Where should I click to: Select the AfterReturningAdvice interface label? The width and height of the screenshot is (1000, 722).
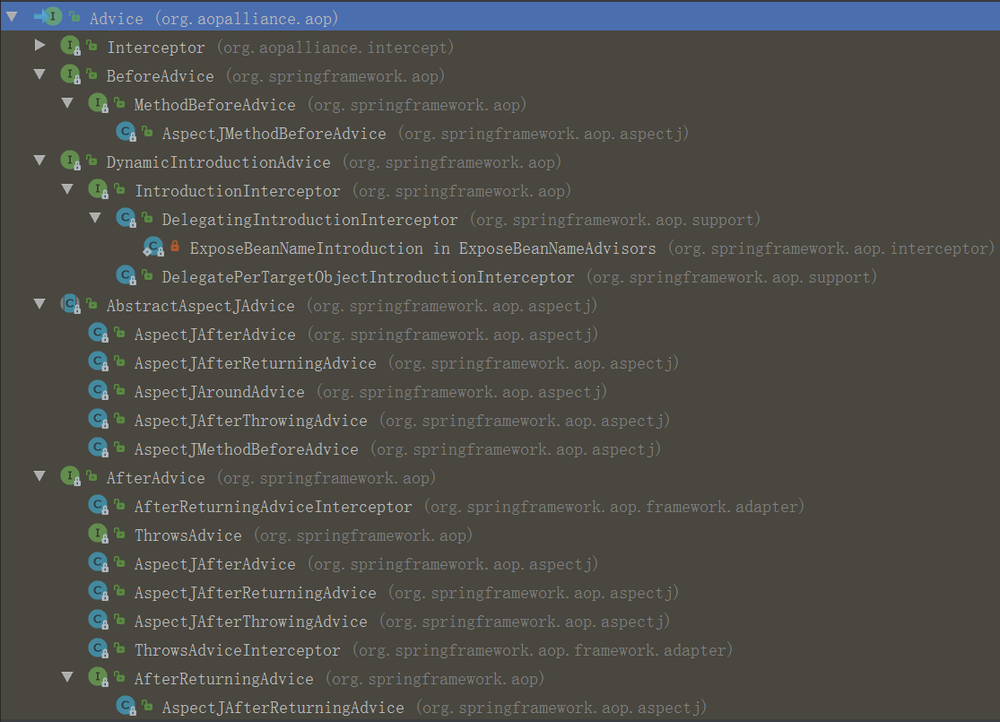[x=224, y=679]
